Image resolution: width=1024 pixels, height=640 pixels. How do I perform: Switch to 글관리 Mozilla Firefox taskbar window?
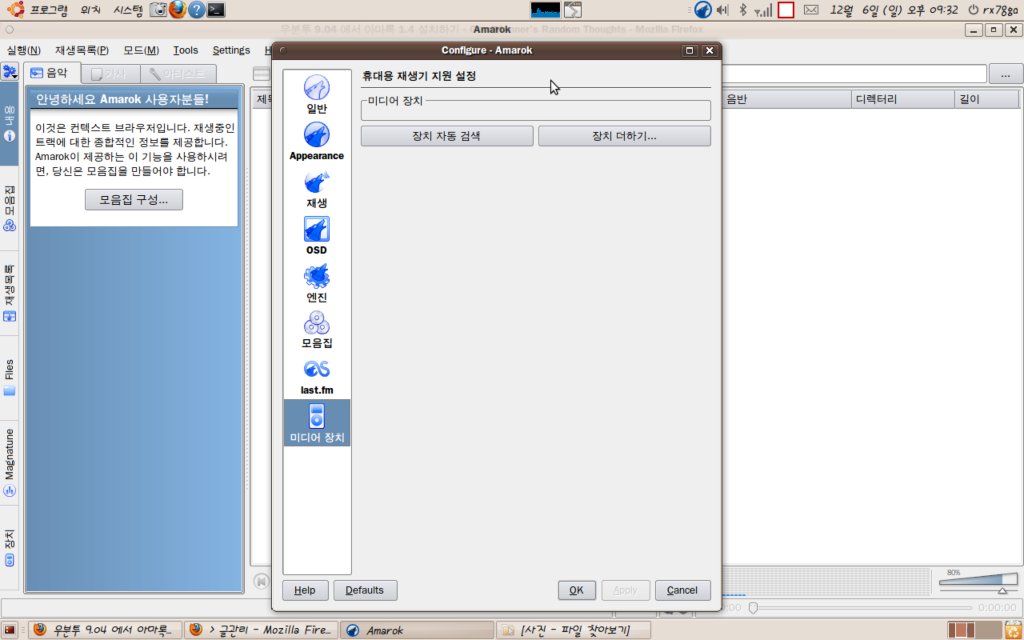[261, 630]
